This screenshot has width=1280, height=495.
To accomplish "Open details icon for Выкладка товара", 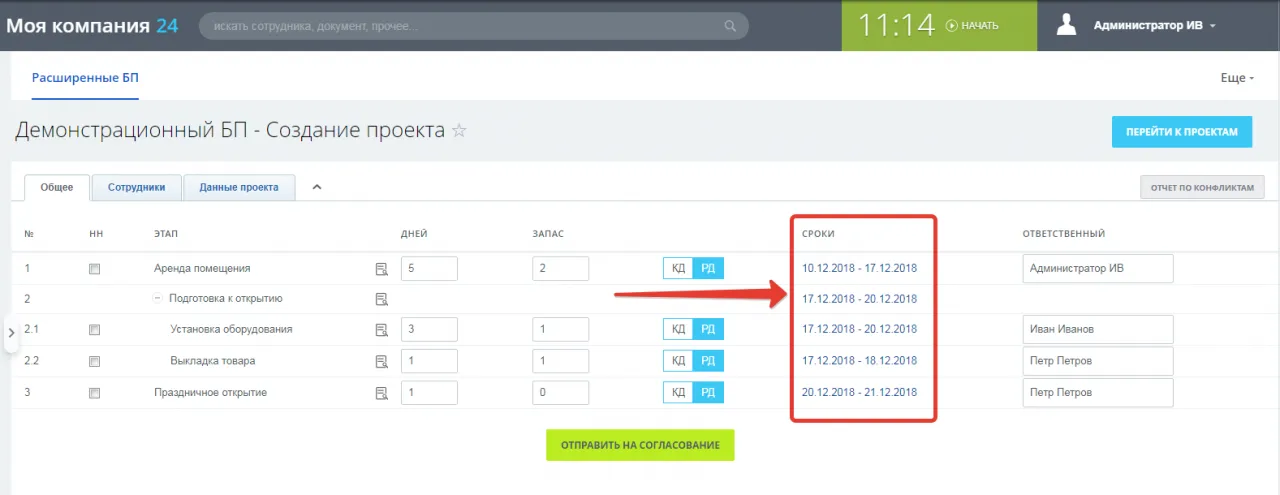I will tap(381, 361).
